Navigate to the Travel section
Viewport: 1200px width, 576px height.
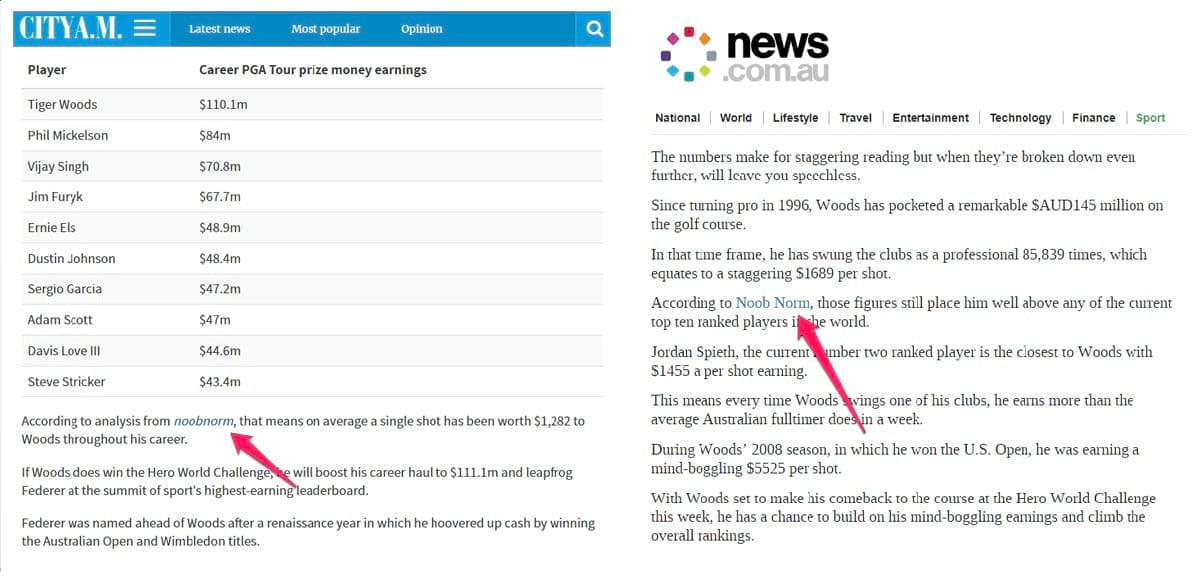[855, 117]
